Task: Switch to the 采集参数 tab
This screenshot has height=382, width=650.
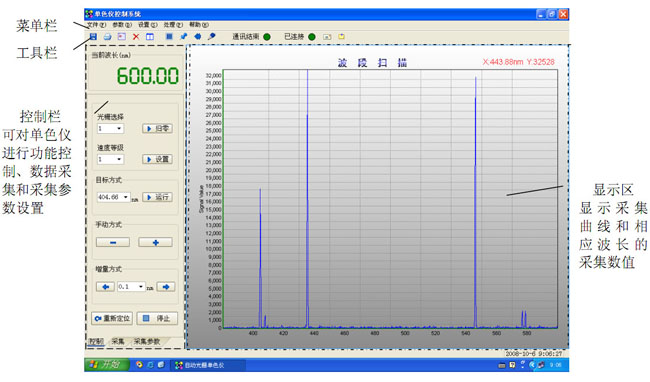Action: 147,341
